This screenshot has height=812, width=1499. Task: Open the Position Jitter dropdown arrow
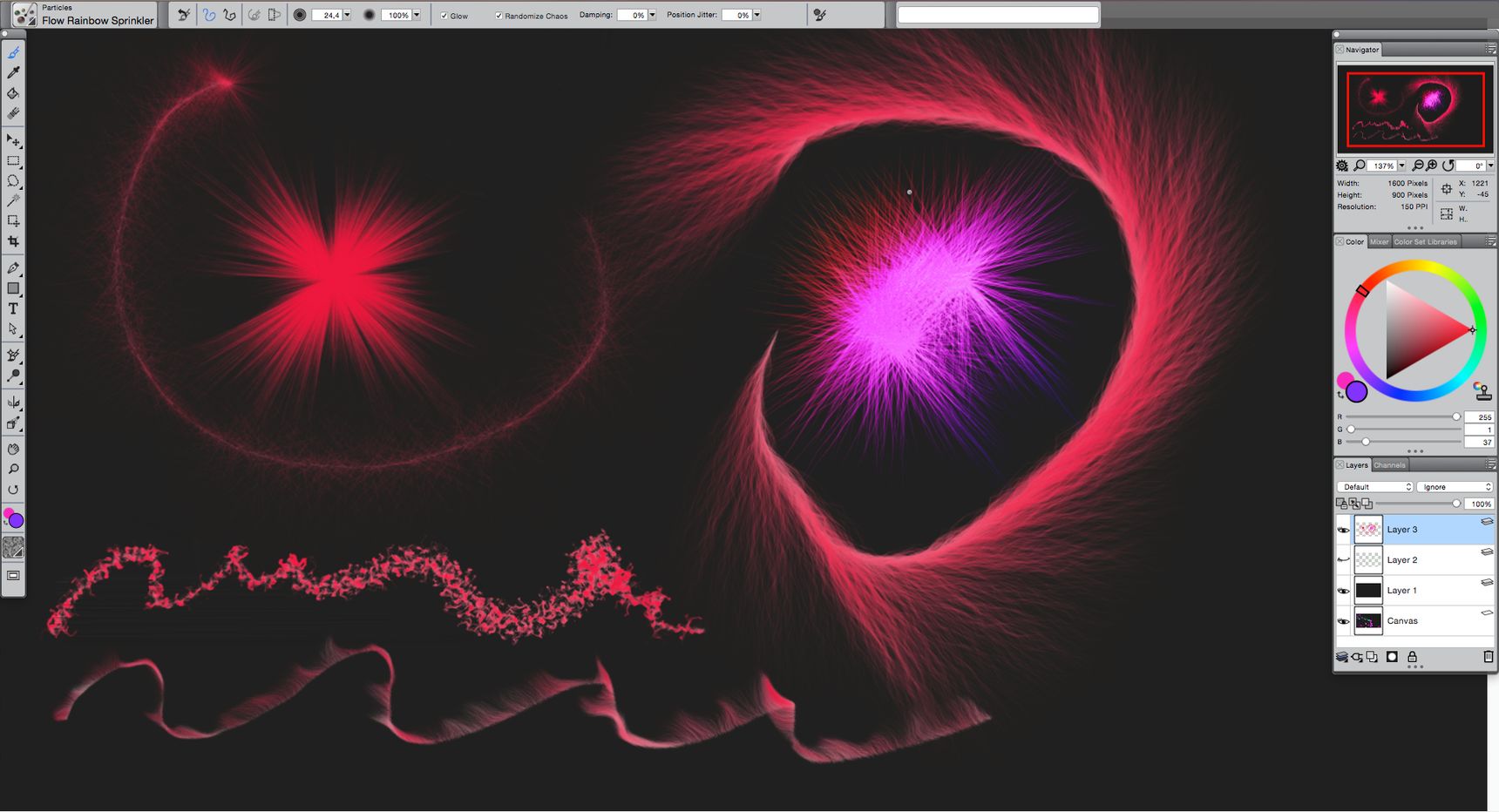(756, 15)
